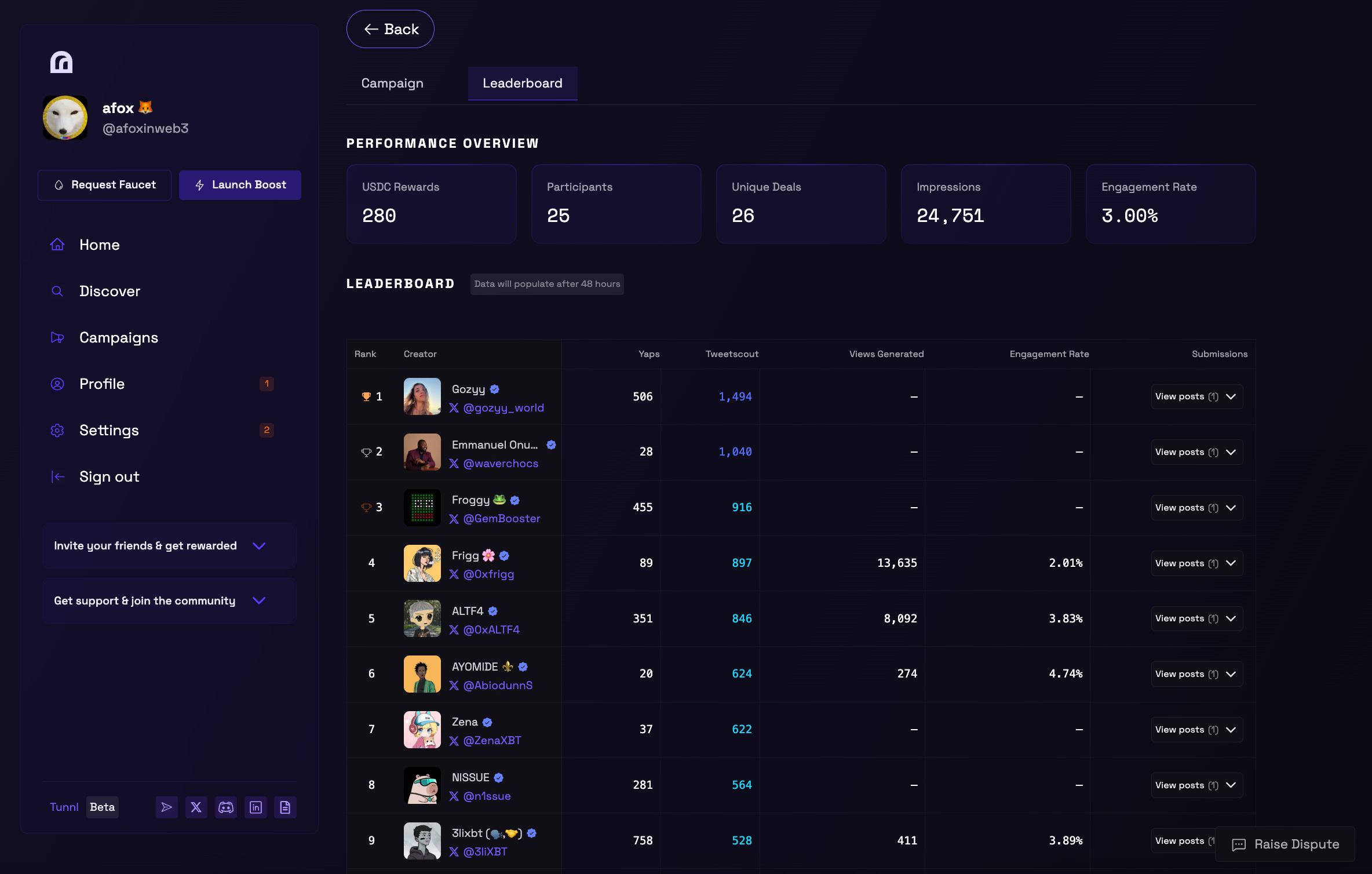Image resolution: width=1372 pixels, height=874 pixels.
Task: Open the docs document icon
Action: coord(285,807)
